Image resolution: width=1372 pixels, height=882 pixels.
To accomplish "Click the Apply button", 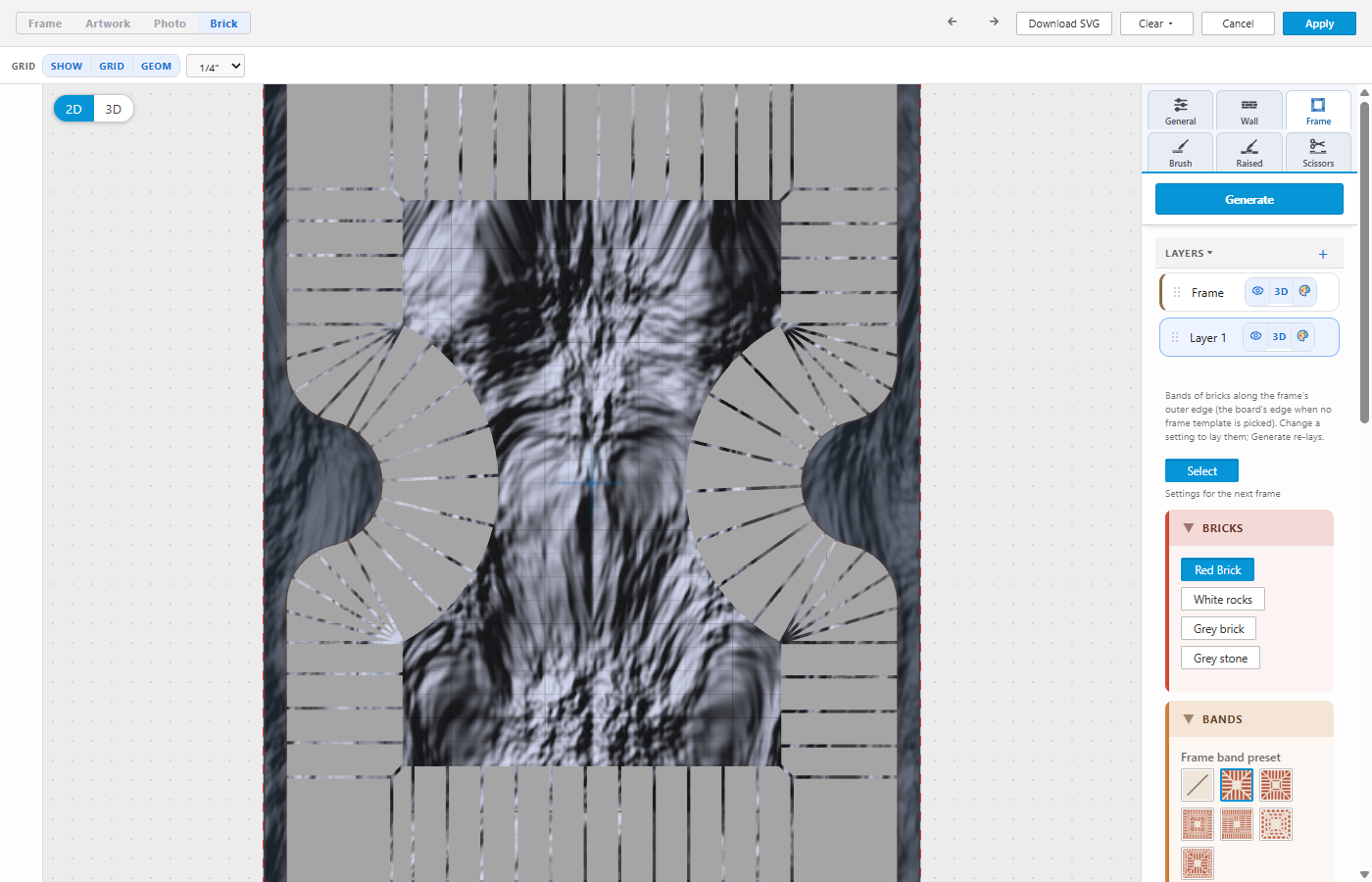I will coord(1319,24).
